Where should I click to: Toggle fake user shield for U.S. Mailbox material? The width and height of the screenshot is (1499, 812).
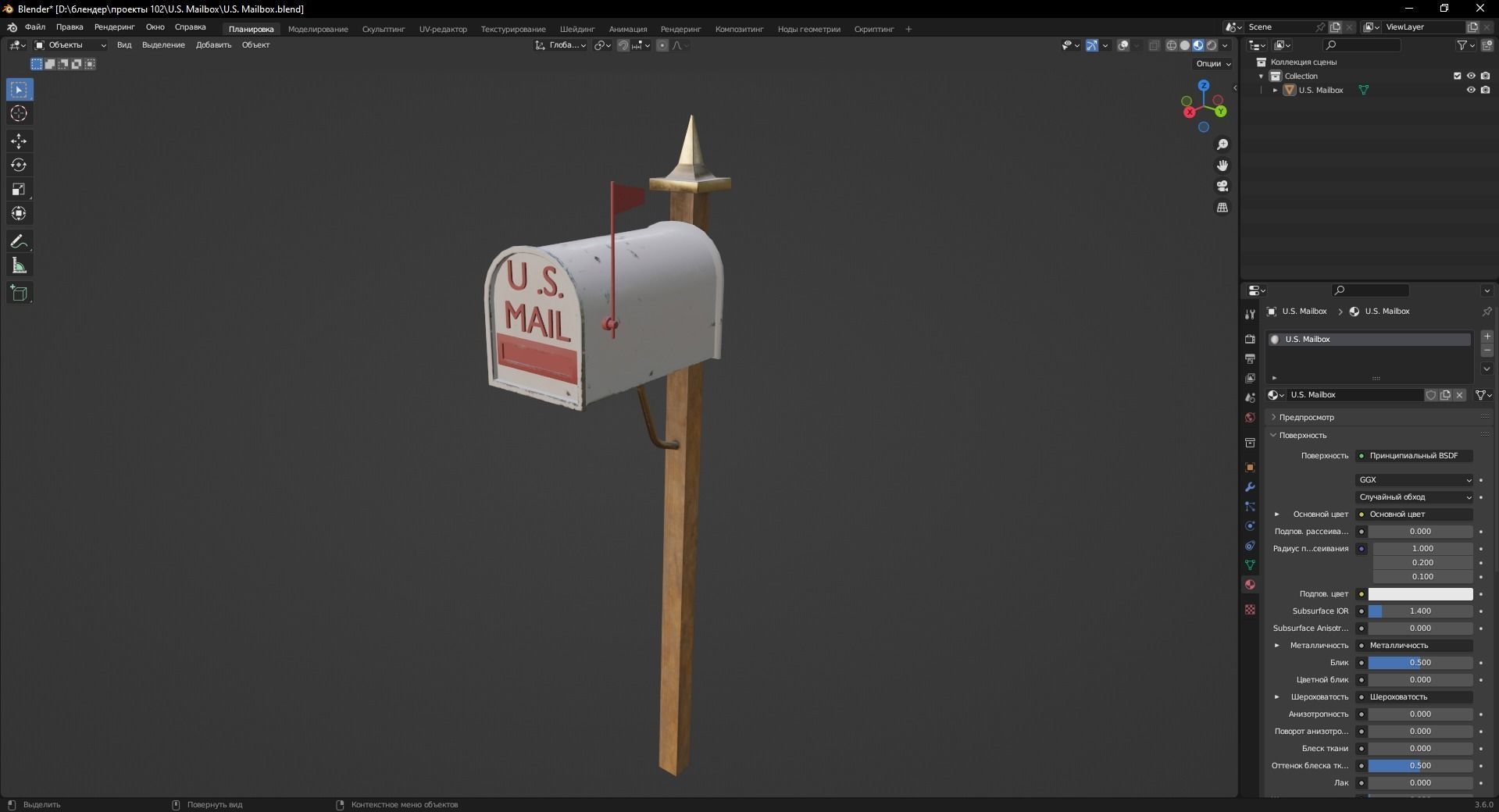pos(1431,395)
